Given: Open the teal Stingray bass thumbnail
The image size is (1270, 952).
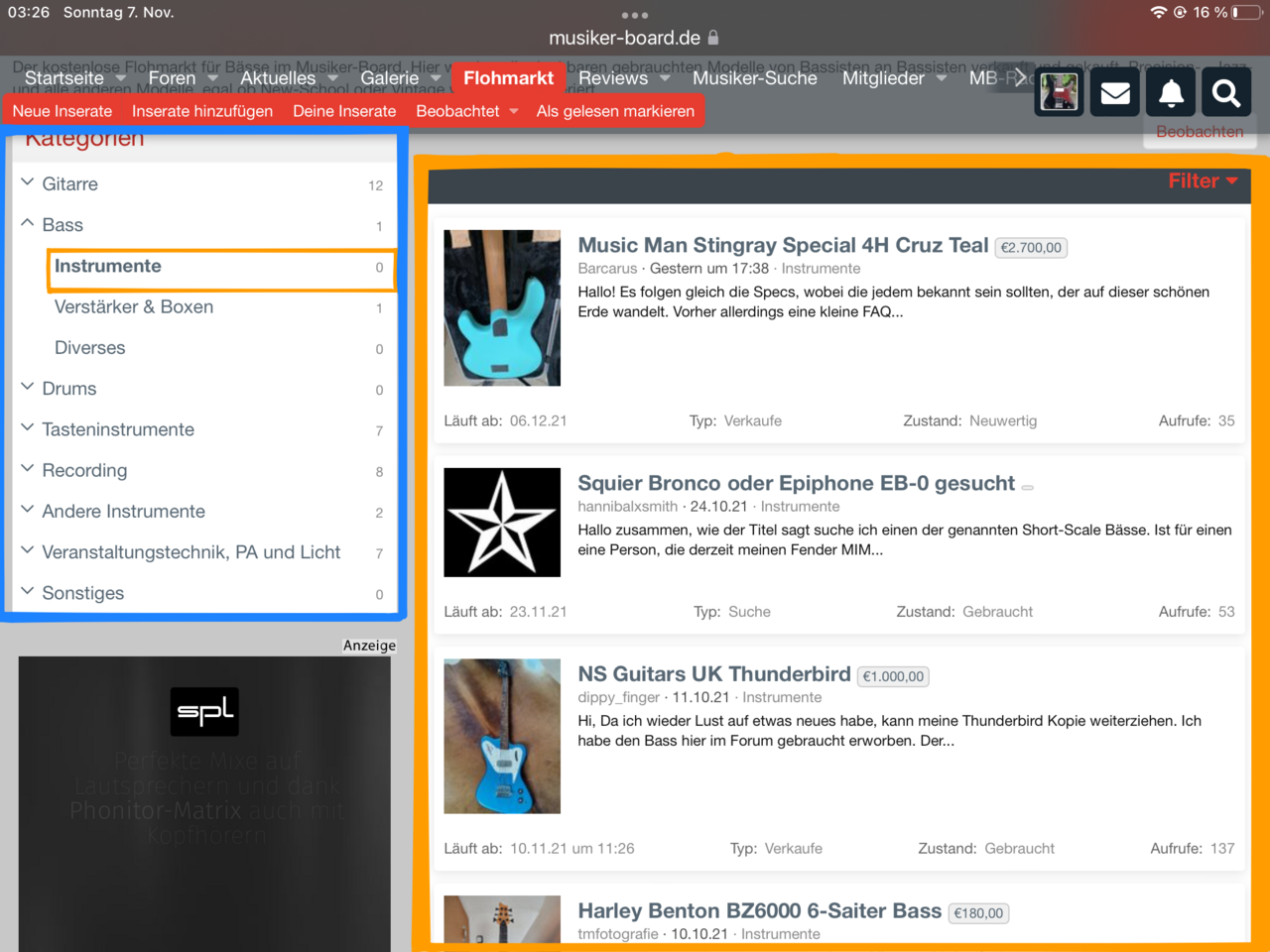Looking at the screenshot, I should tap(502, 307).
